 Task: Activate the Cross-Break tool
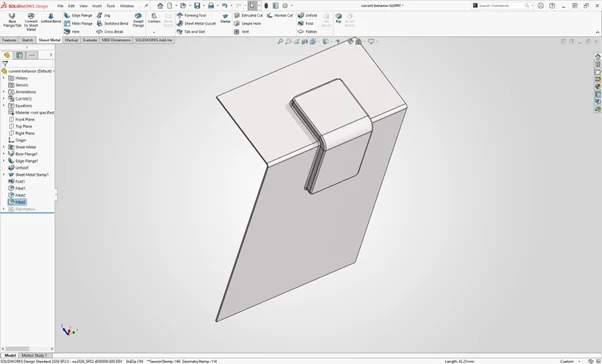coord(110,31)
